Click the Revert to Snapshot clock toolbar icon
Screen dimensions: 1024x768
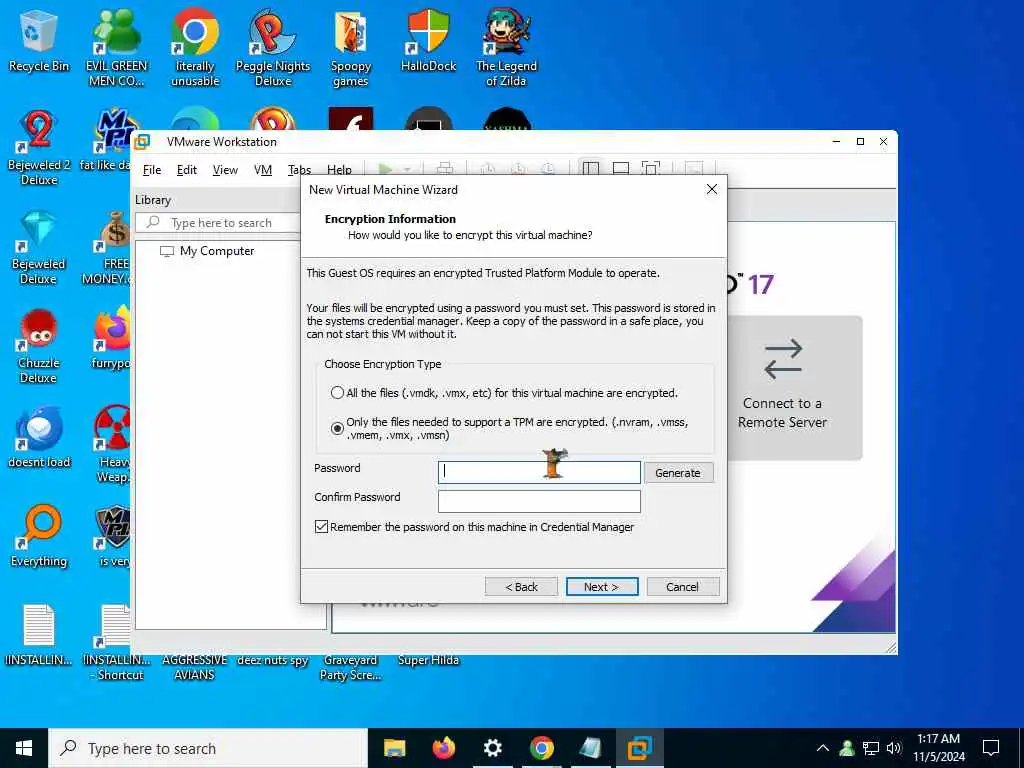click(518, 168)
